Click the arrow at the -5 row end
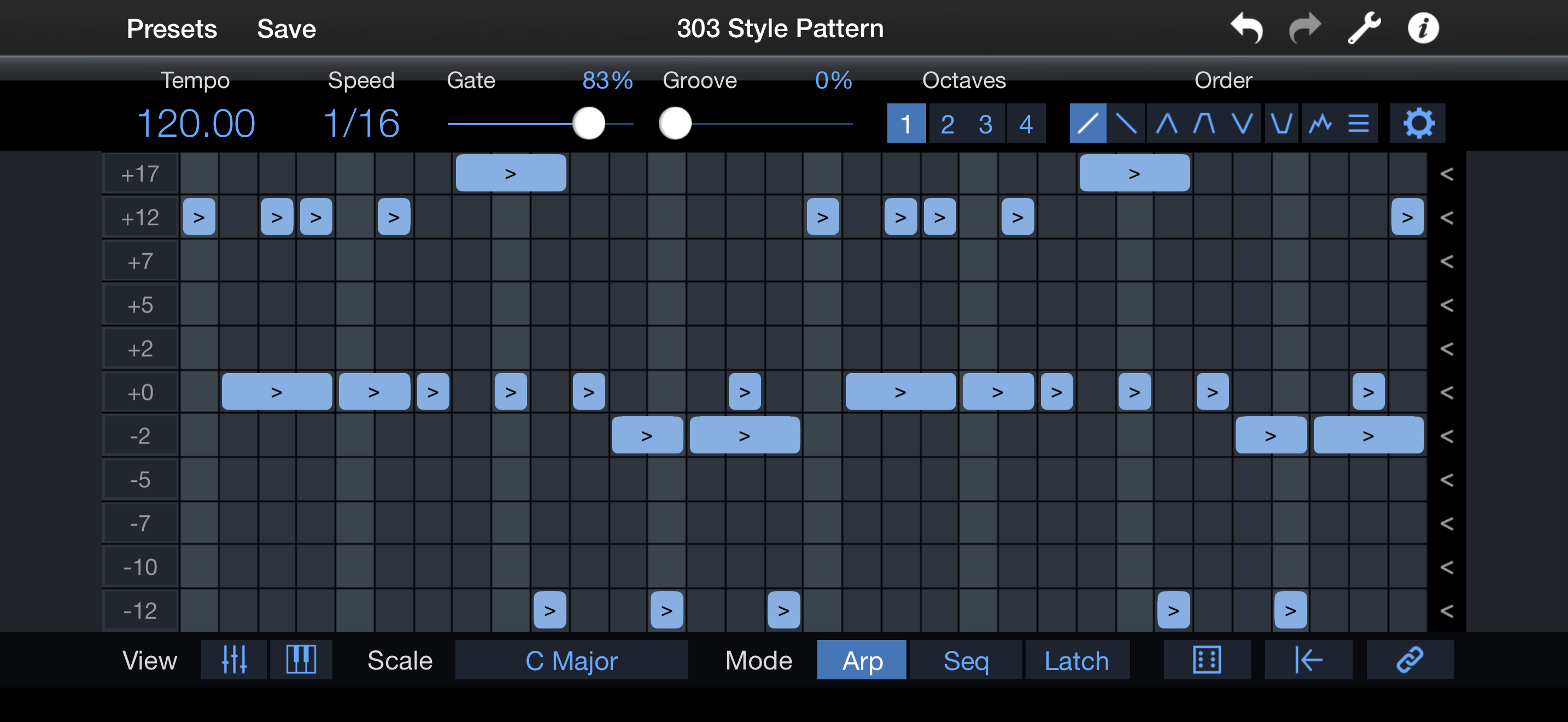Image resolution: width=1568 pixels, height=722 pixels. 1447,480
